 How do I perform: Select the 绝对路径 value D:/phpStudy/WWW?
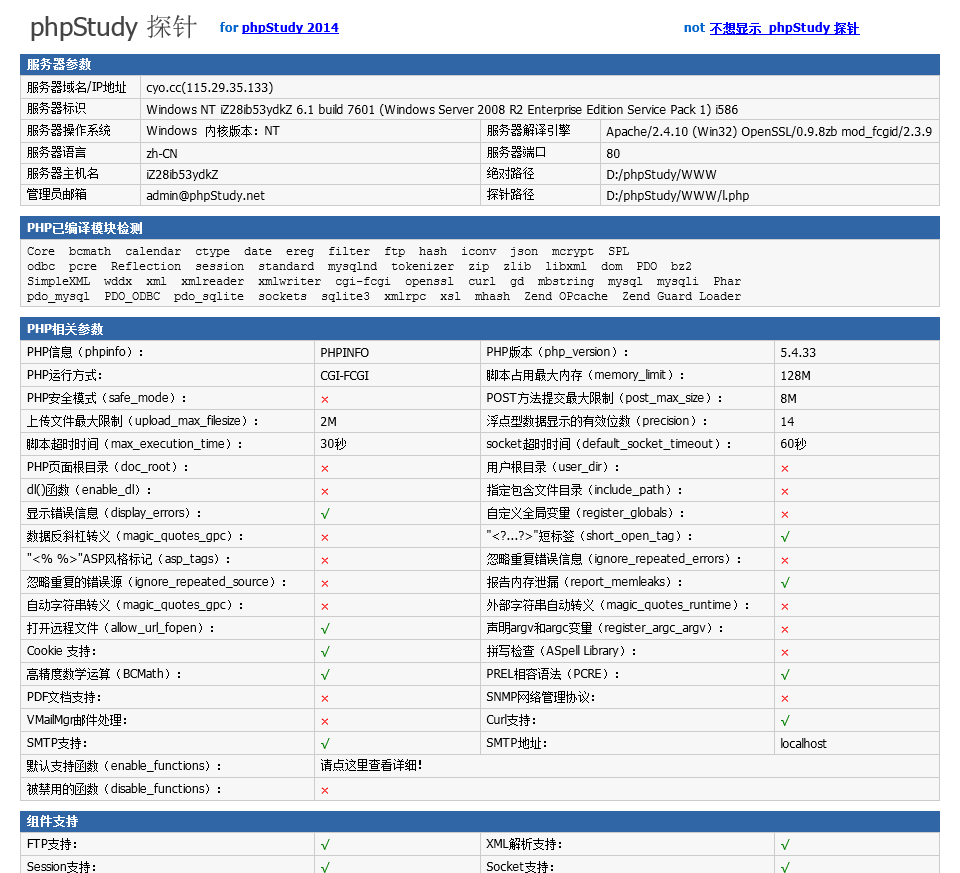pyautogui.click(x=661, y=174)
